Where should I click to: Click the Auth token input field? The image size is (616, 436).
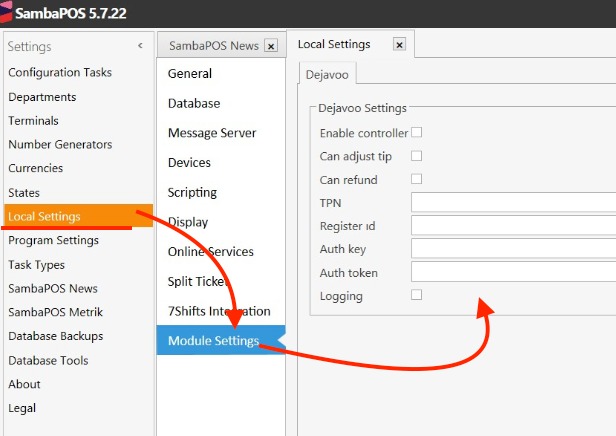[x=513, y=272]
